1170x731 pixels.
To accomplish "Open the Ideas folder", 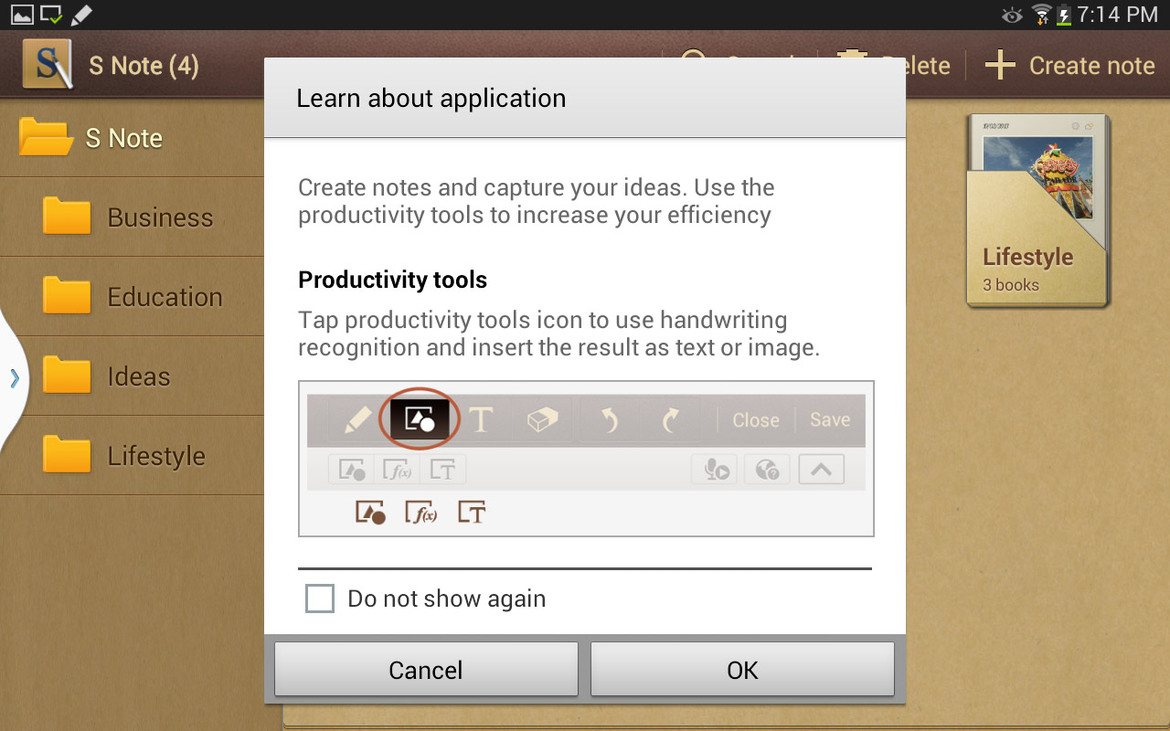I will [x=132, y=376].
